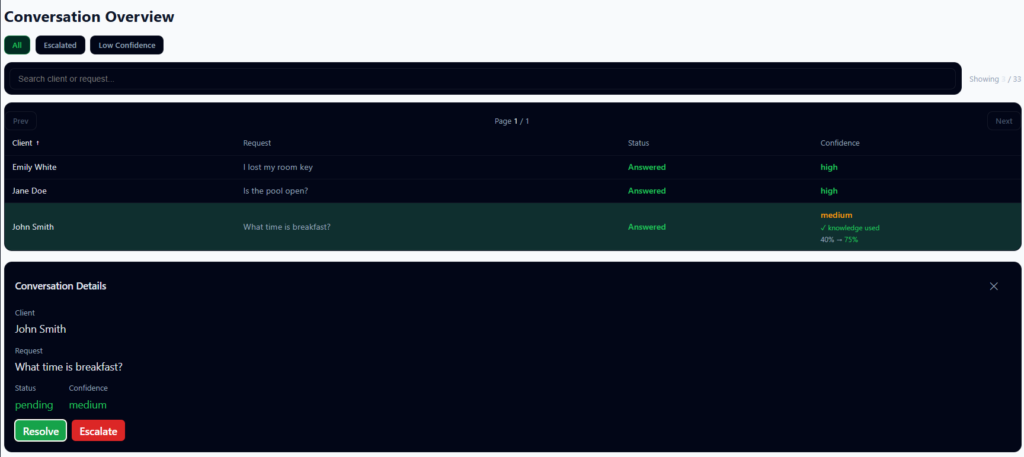Show Low Confidence conversations
1024x457 pixels.
coord(126,45)
